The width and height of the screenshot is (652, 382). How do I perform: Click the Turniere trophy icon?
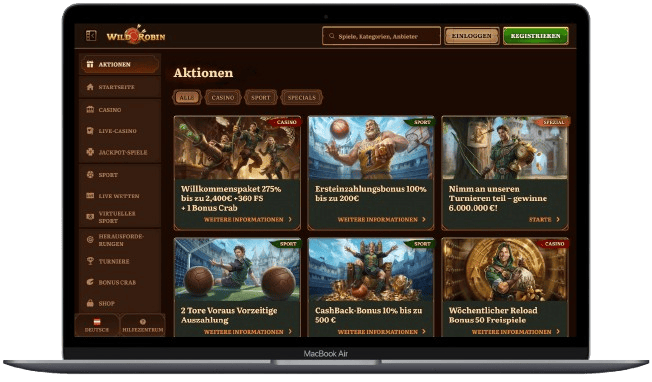click(x=90, y=261)
